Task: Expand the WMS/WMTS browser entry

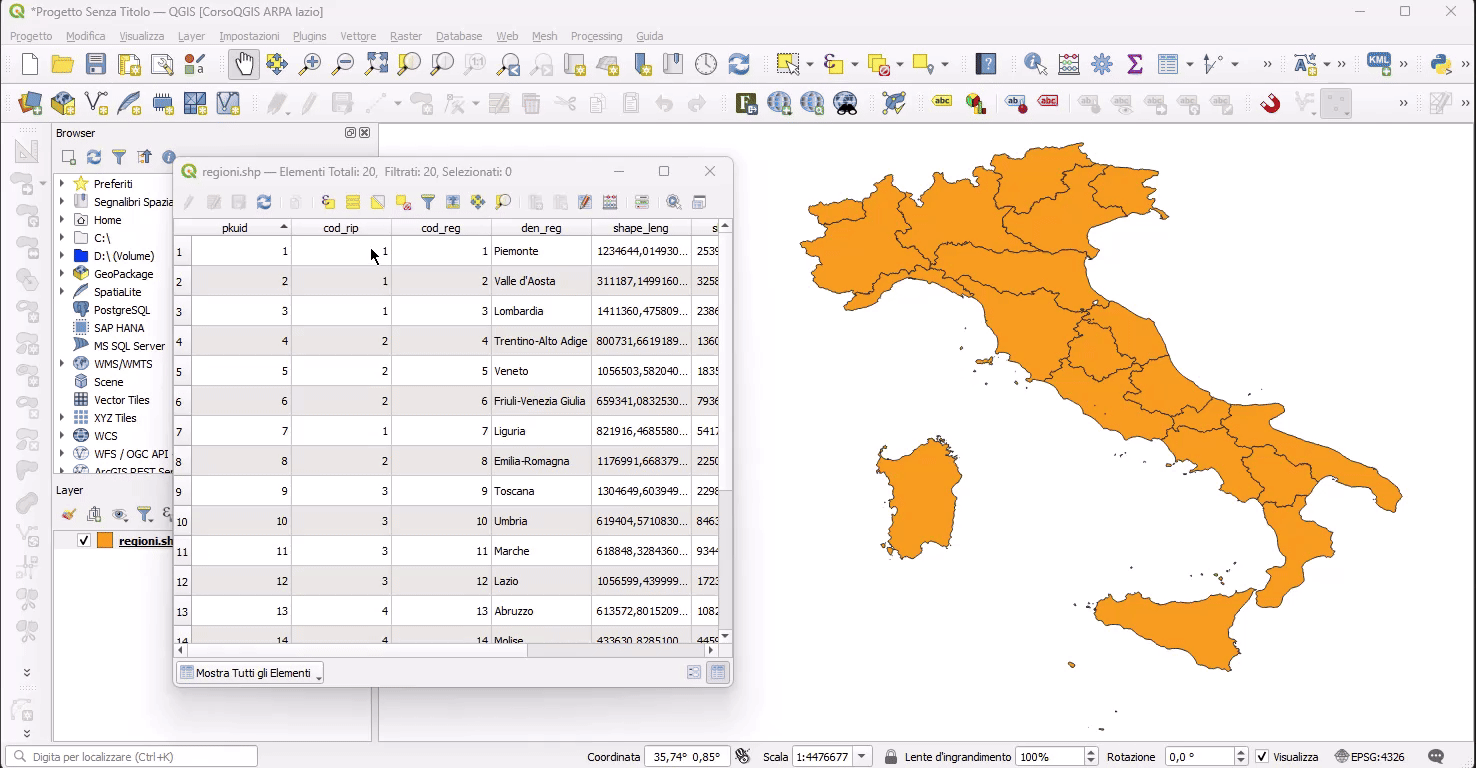Action: pyautogui.click(x=62, y=364)
